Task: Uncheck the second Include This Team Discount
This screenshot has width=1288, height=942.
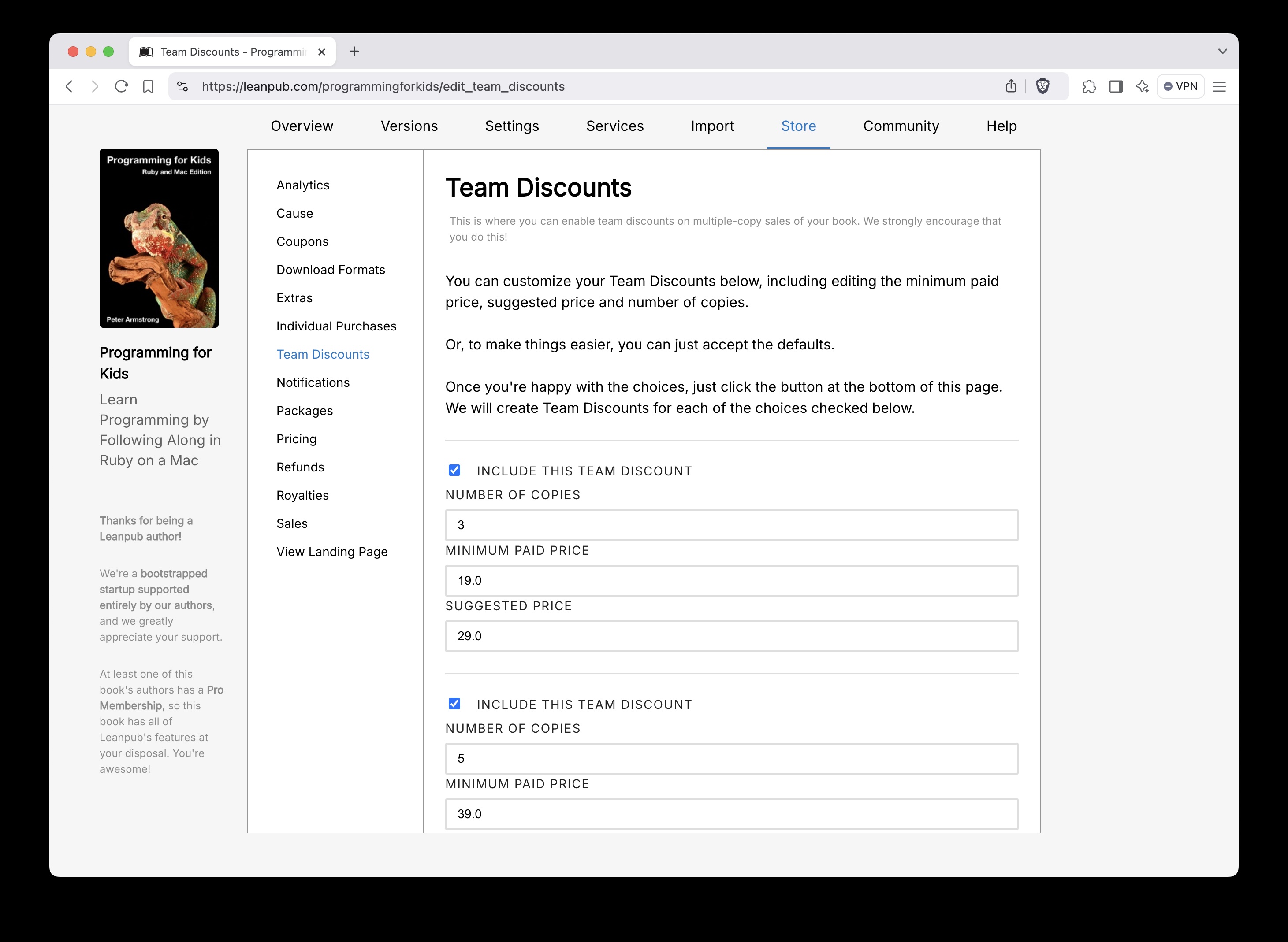Action: 454,704
